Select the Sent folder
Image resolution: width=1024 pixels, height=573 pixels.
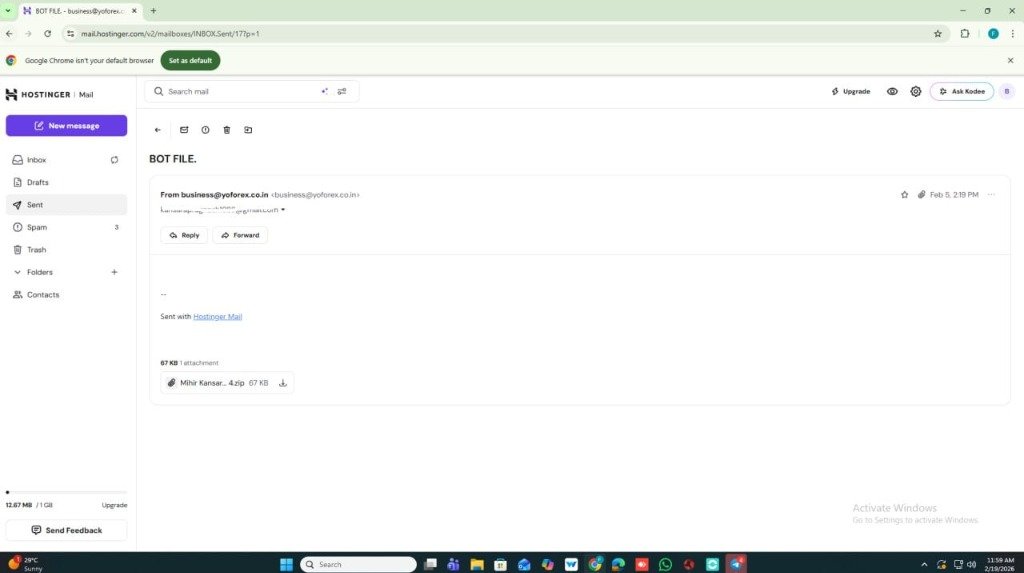pyautogui.click(x=67, y=205)
